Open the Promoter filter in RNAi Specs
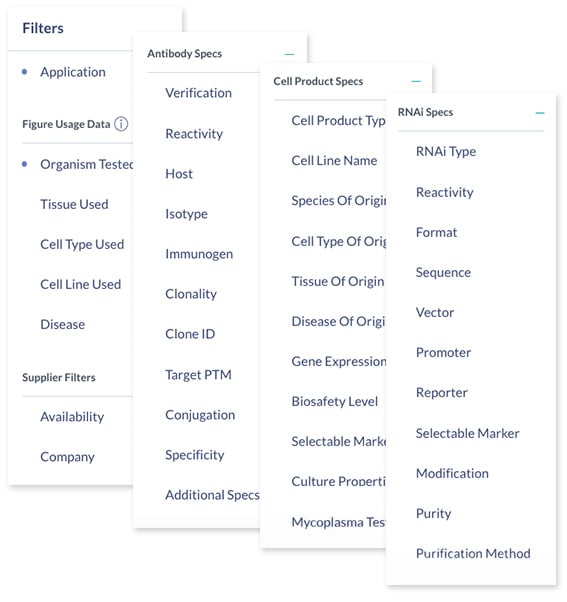The image size is (567, 602). click(x=443, y=353)
